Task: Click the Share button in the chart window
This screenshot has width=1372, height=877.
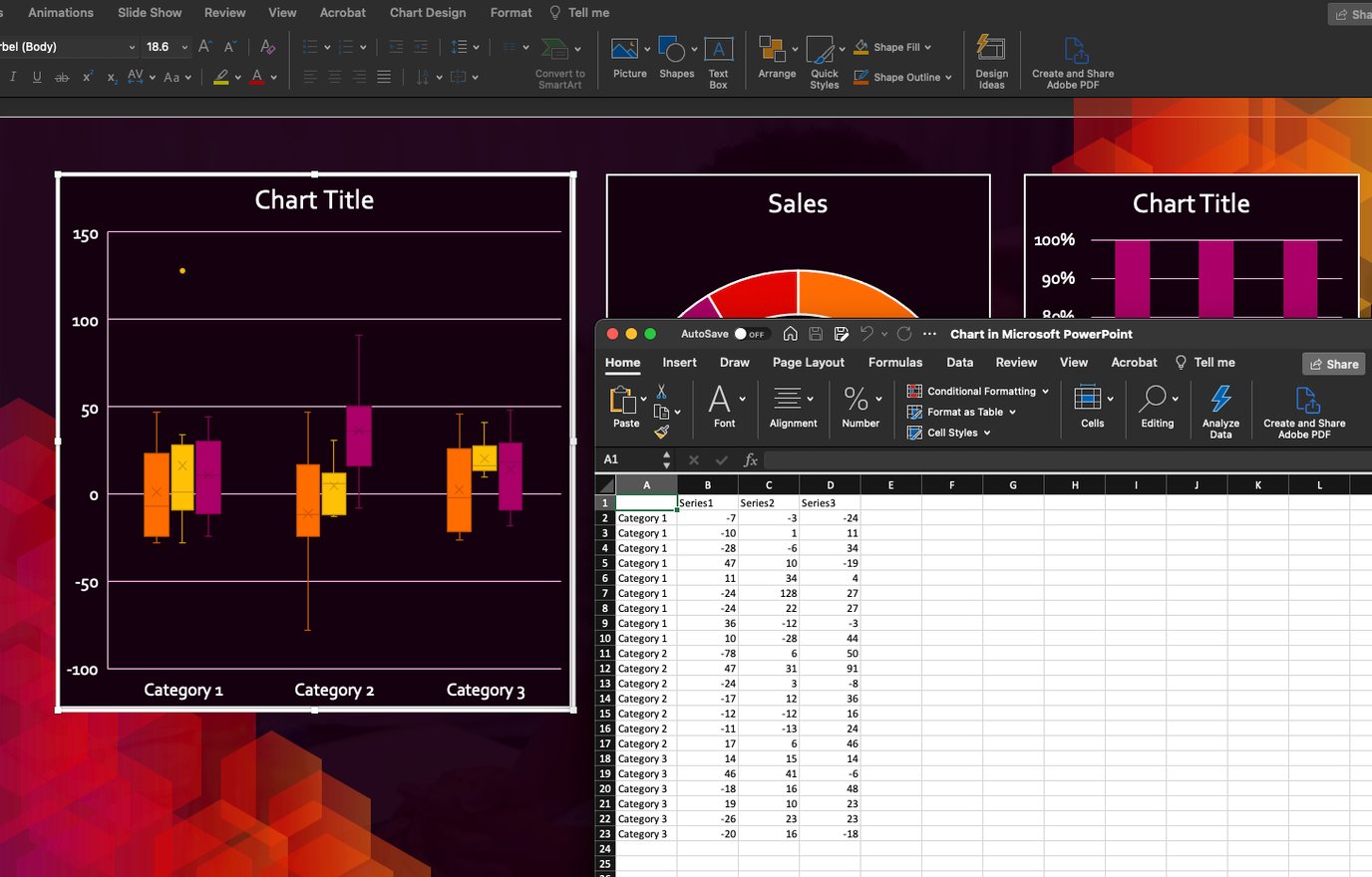Action: 1333,363
